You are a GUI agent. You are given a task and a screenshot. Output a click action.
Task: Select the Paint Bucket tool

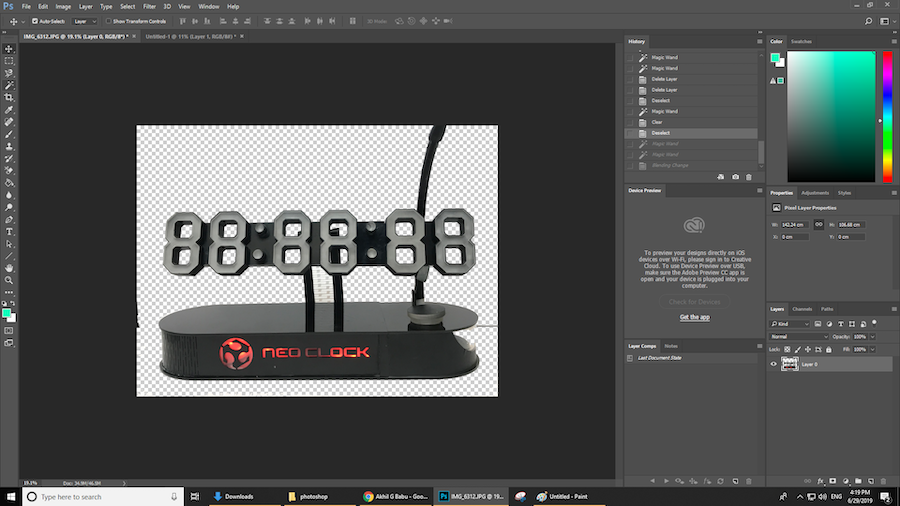pyautogui.click(x=9, y=183)
